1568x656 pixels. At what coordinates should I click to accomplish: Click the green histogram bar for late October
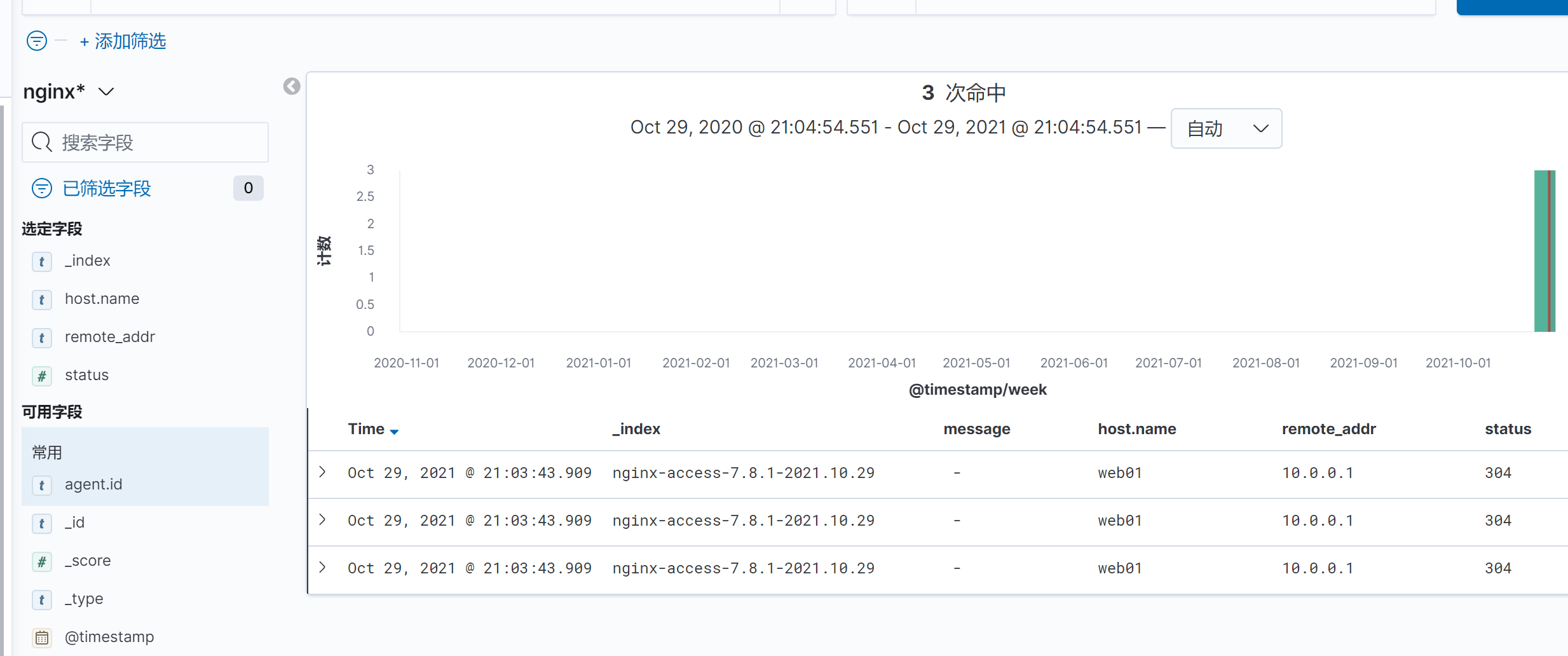click(1544, 251)
